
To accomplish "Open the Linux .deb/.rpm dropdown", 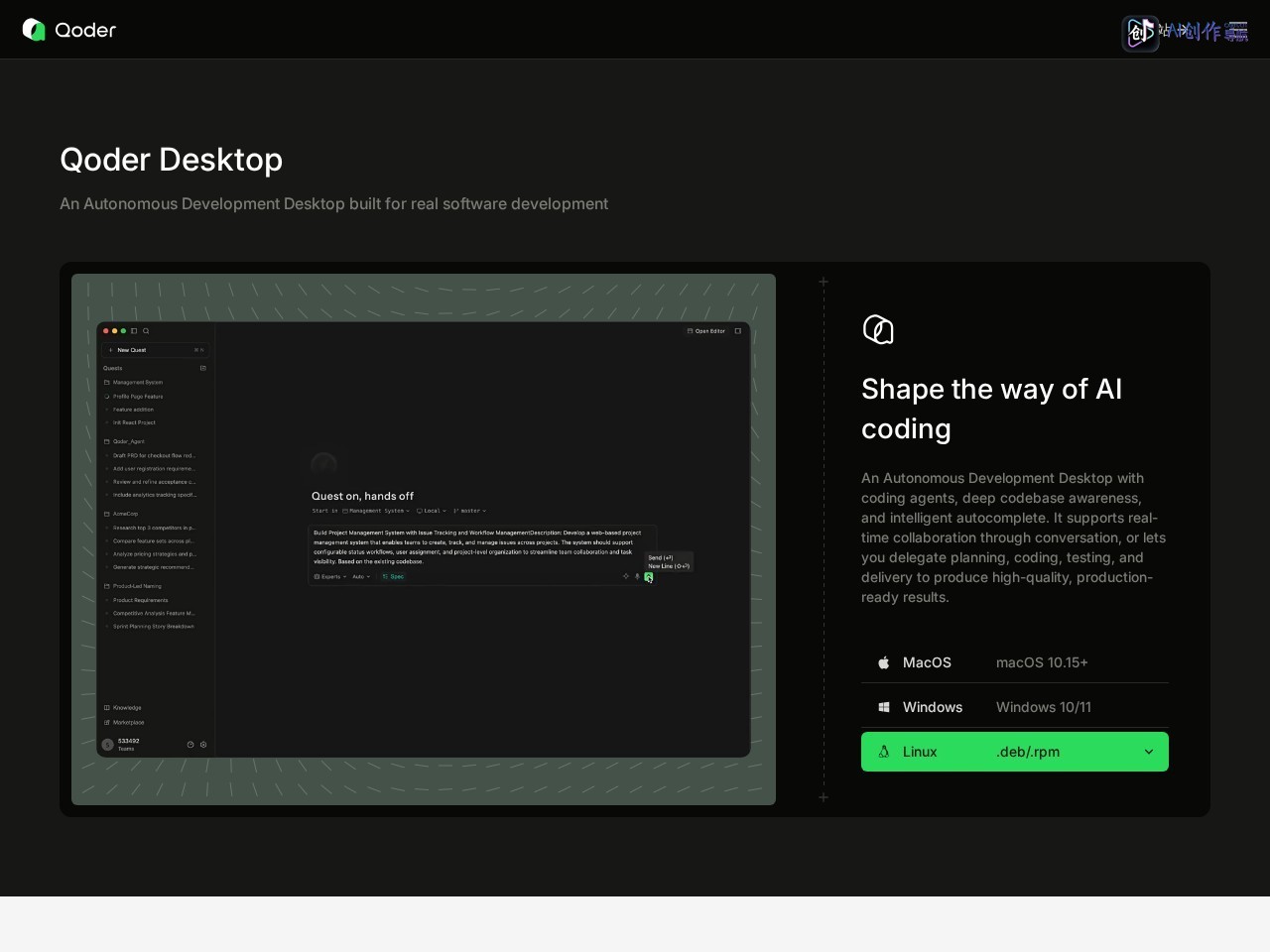I will tap(1015, 752).
